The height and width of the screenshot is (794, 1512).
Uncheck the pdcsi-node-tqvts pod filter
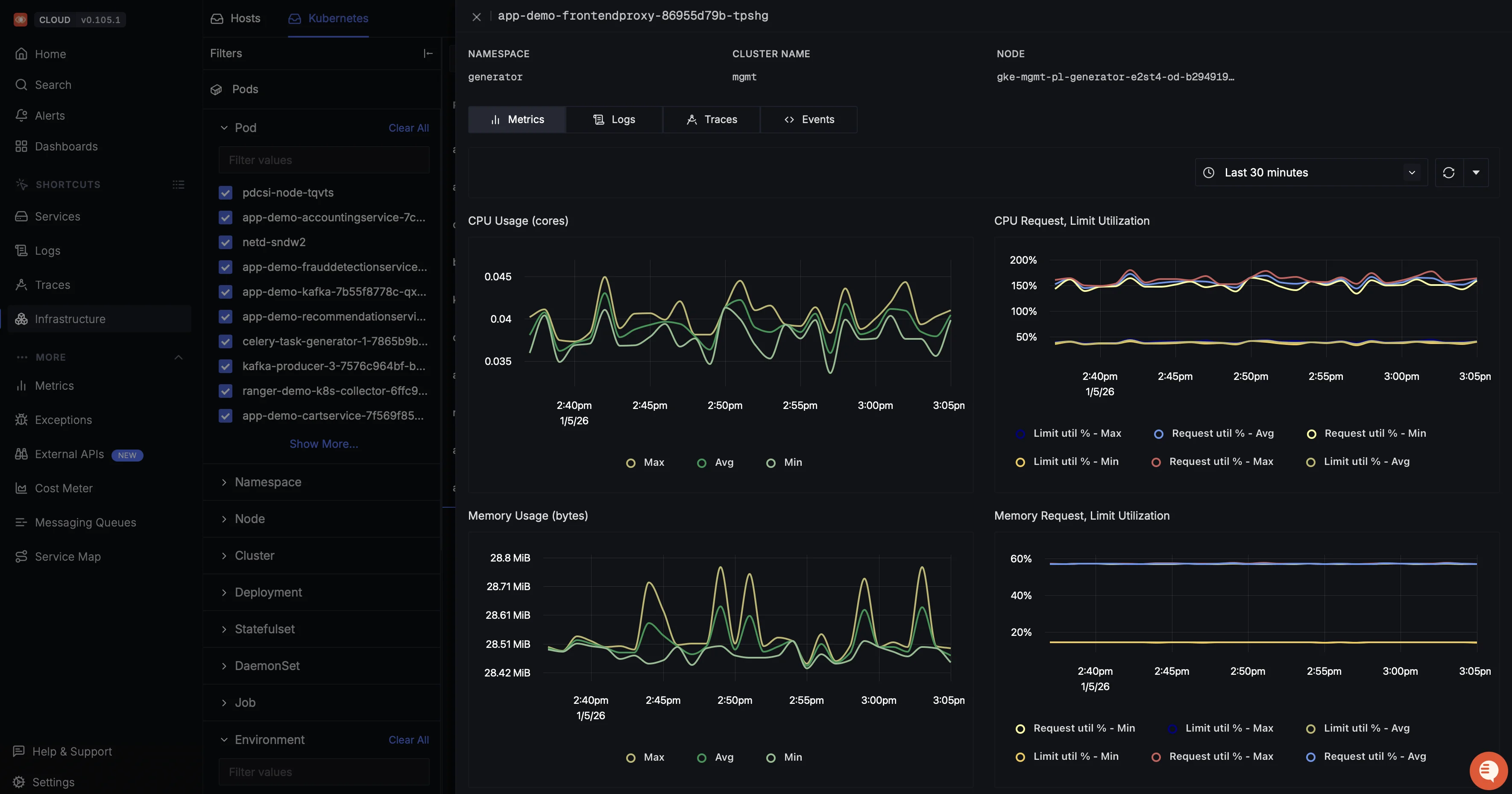click(226, 193)
